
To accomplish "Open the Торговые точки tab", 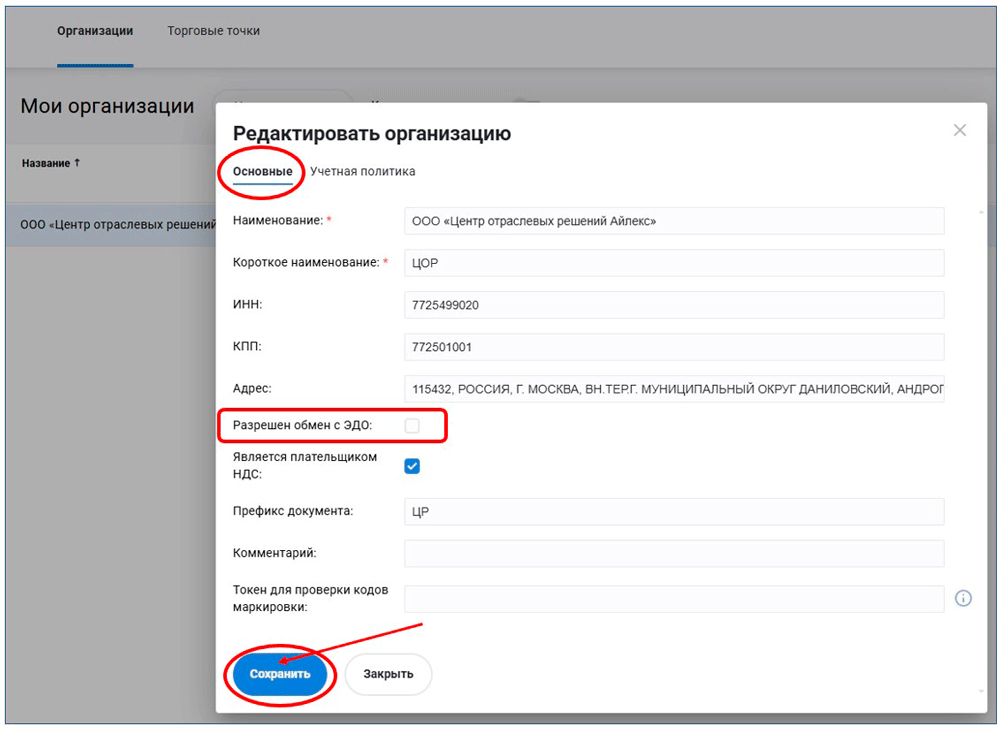I will click(213, 31).
